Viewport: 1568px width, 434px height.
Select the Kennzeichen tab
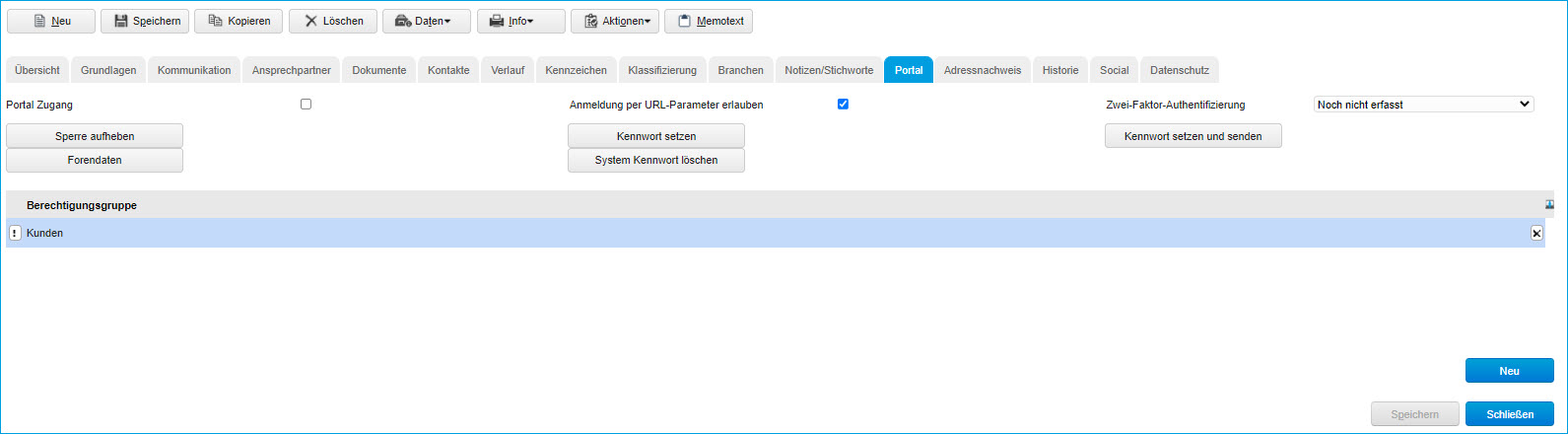point(577,70)
